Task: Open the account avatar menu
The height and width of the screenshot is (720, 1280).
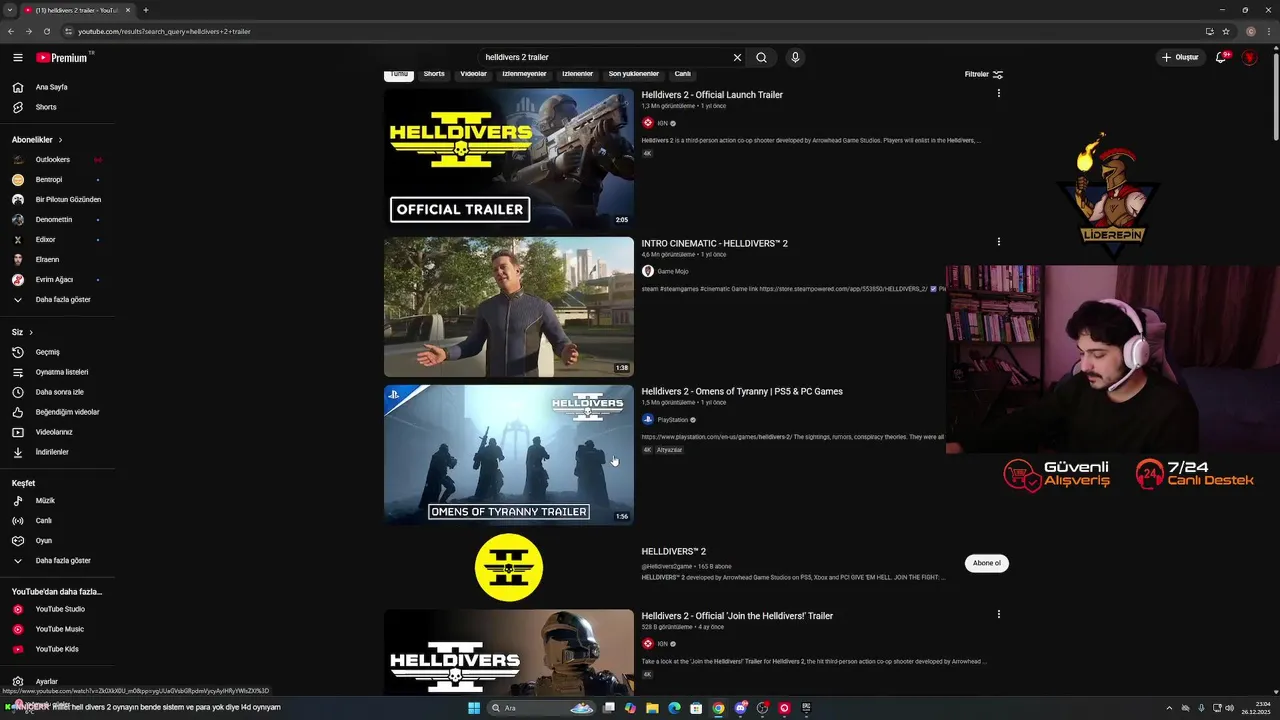Action: tap(1250, 57)
